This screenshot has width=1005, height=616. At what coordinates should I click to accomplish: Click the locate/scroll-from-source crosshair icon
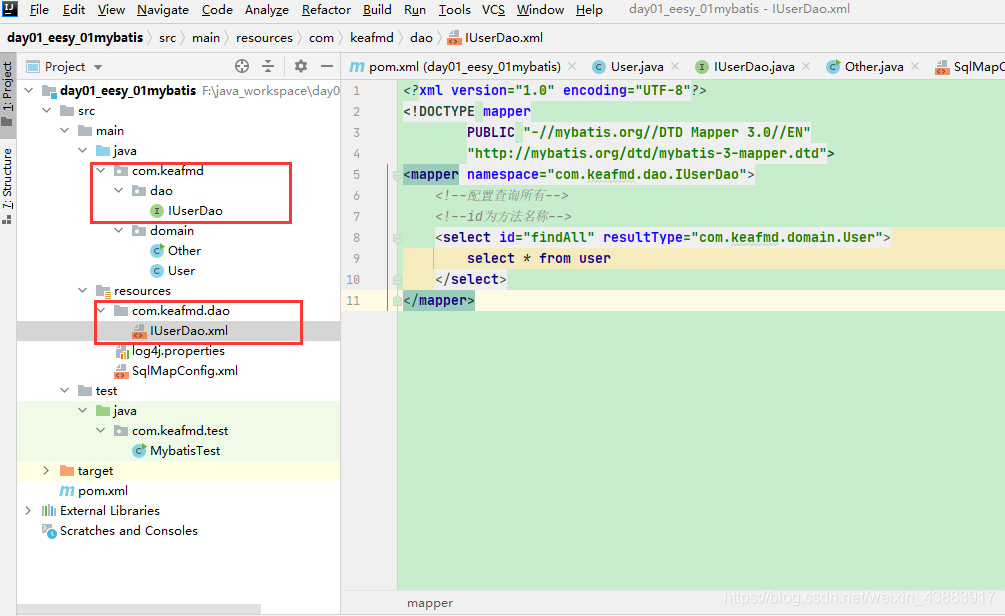[242, 66]
